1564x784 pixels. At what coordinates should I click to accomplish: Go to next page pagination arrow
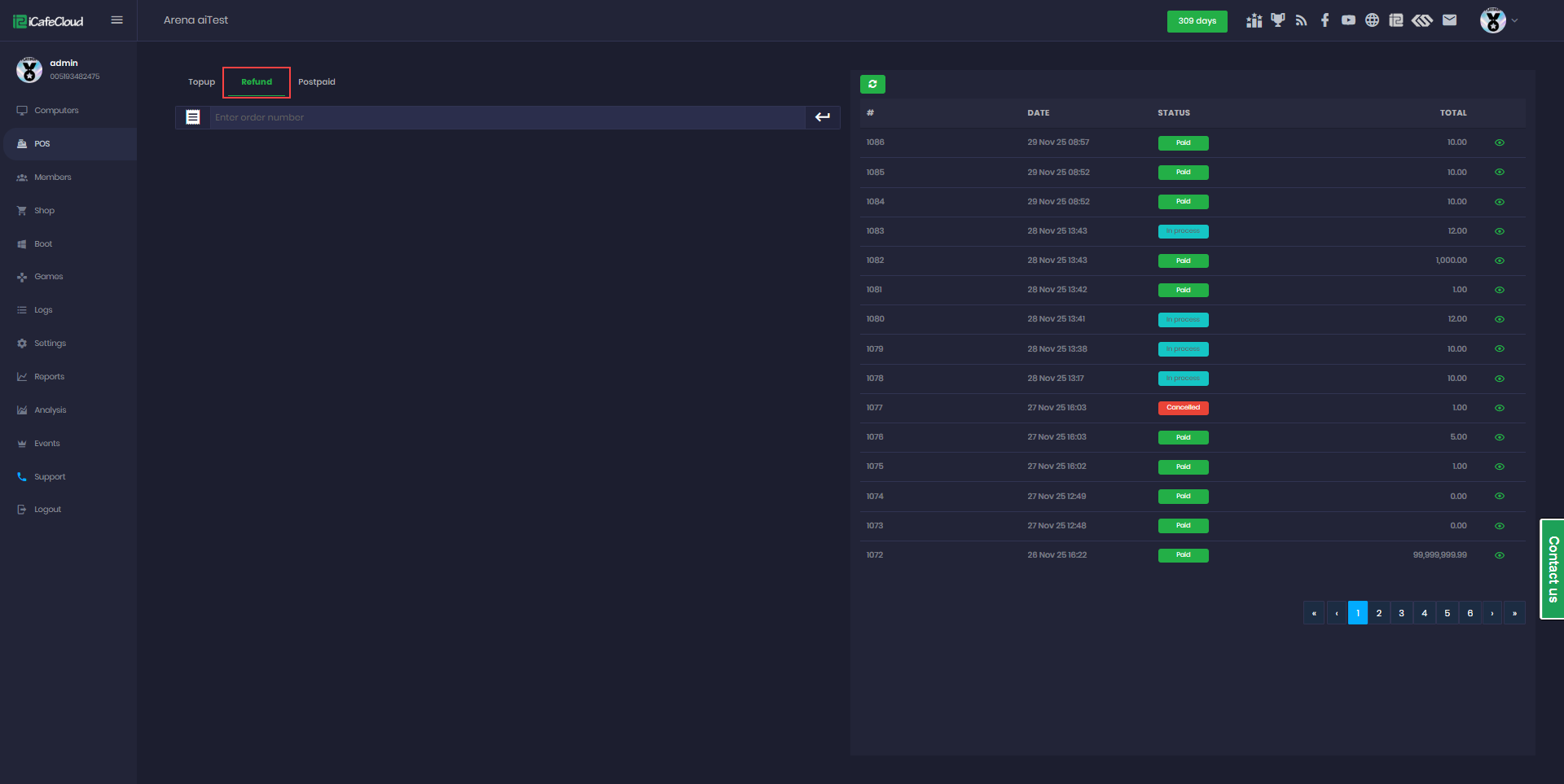[x=1492, y=613]
